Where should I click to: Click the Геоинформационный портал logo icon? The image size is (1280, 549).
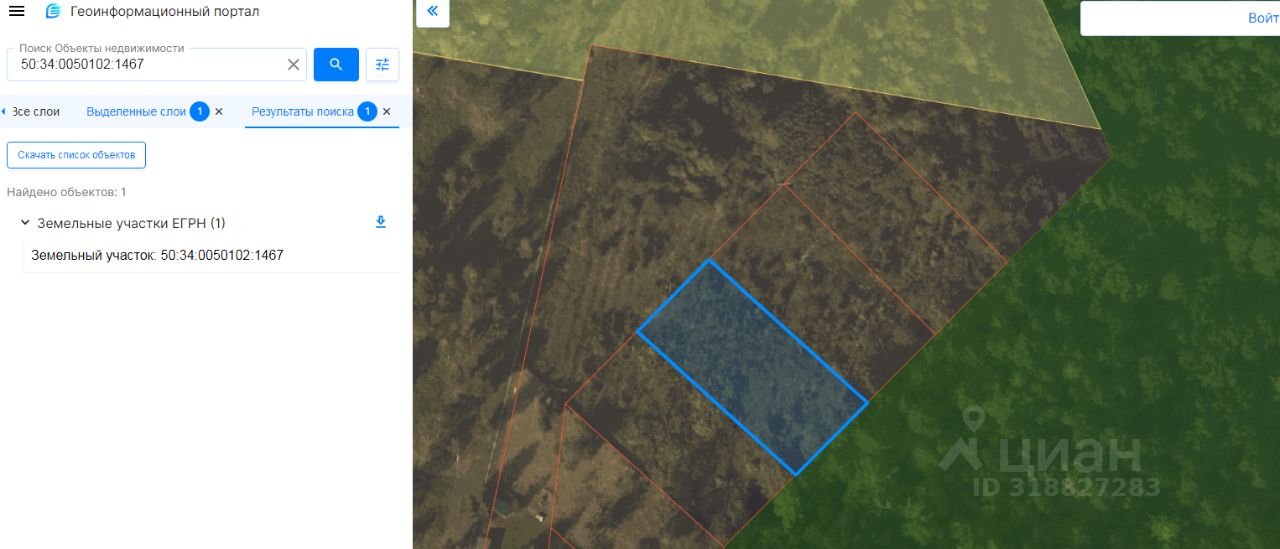click(x=53, y=11)
